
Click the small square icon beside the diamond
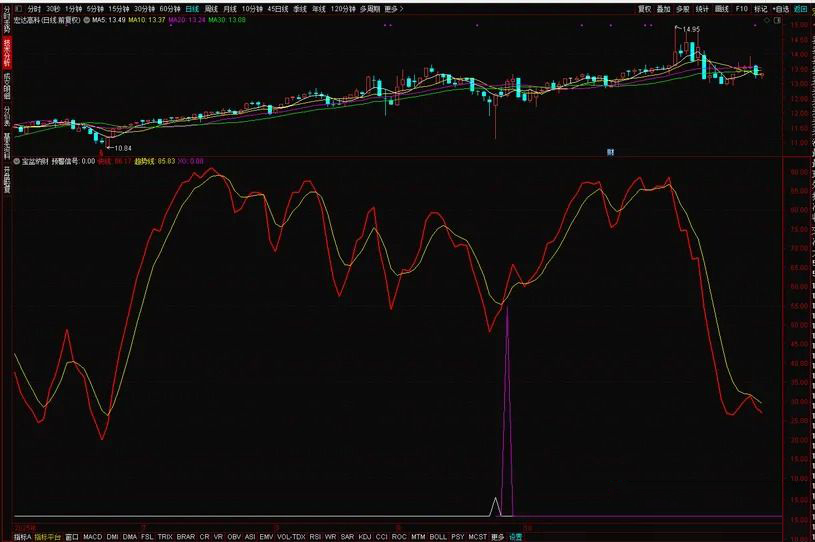point(777,20)
